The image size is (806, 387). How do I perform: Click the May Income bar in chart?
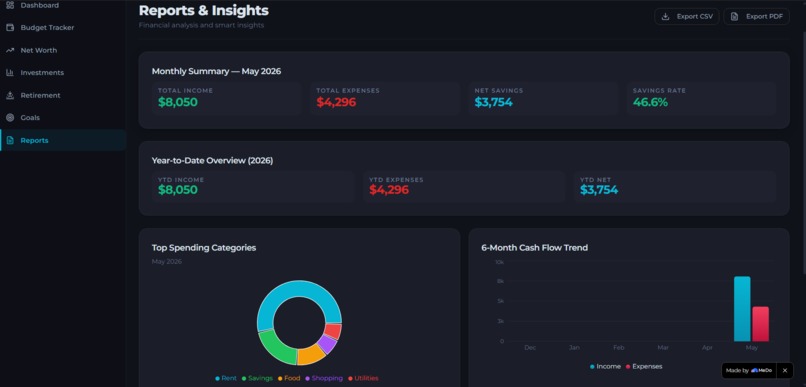742,309
